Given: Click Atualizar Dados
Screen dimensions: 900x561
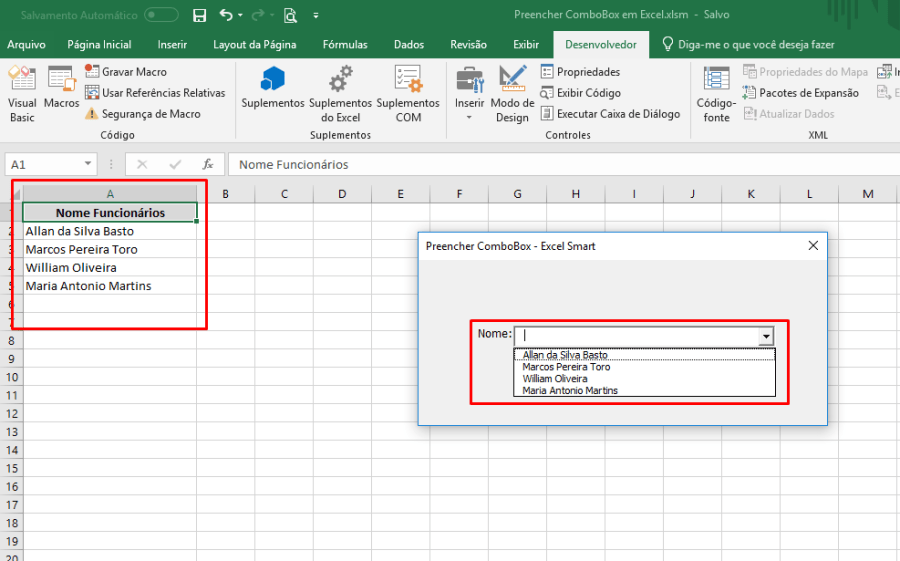Looking at the screenshot, I should pos(789,114).
